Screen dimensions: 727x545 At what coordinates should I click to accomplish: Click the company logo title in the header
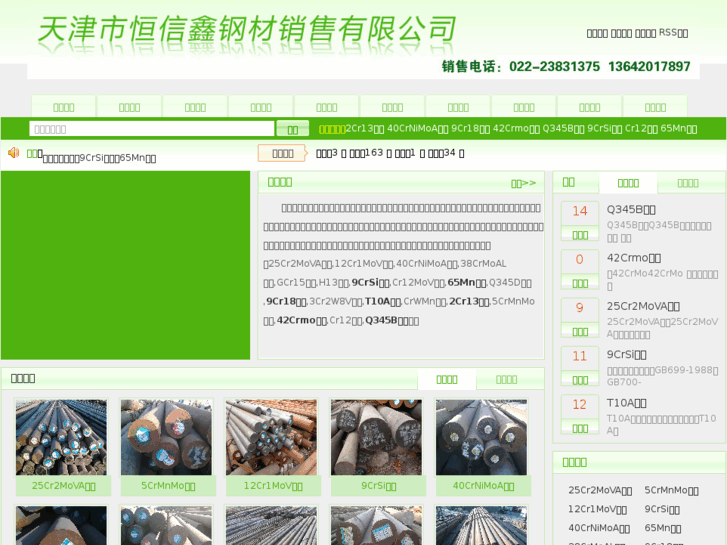pos(246,29)
